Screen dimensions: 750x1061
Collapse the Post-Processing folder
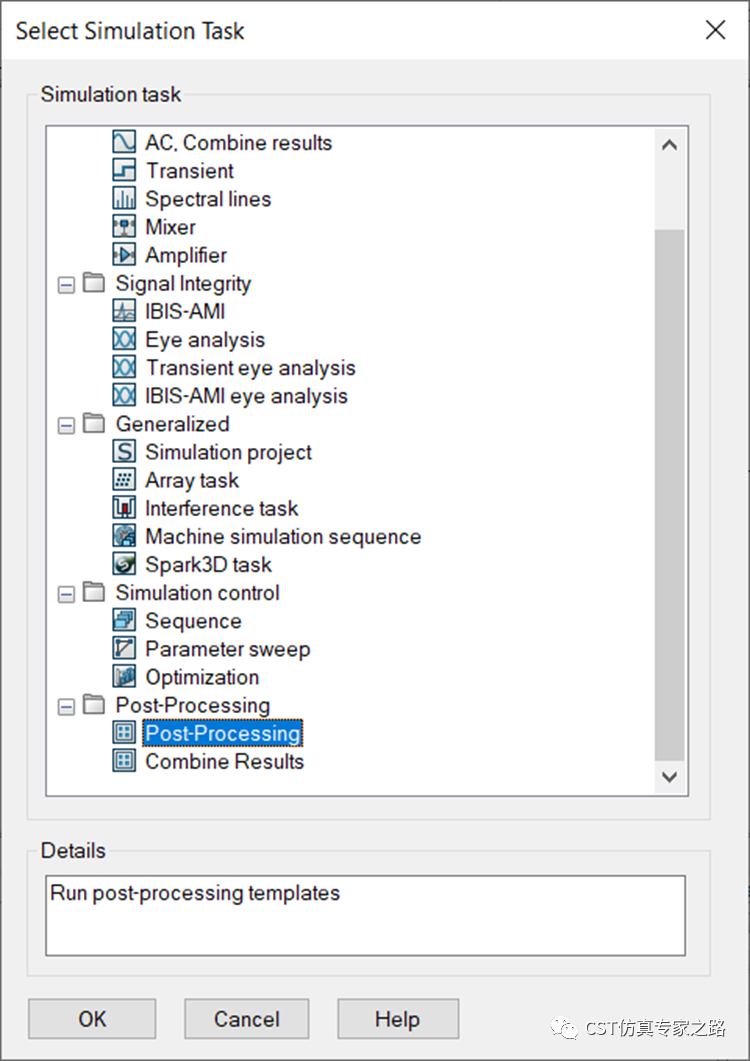(66, 707)
